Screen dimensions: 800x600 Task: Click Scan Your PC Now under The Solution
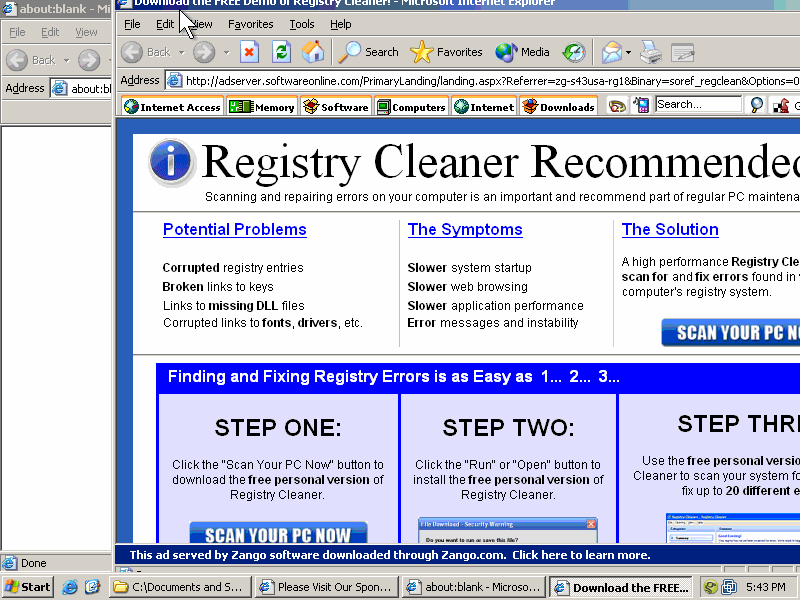[x=731, y=333]
